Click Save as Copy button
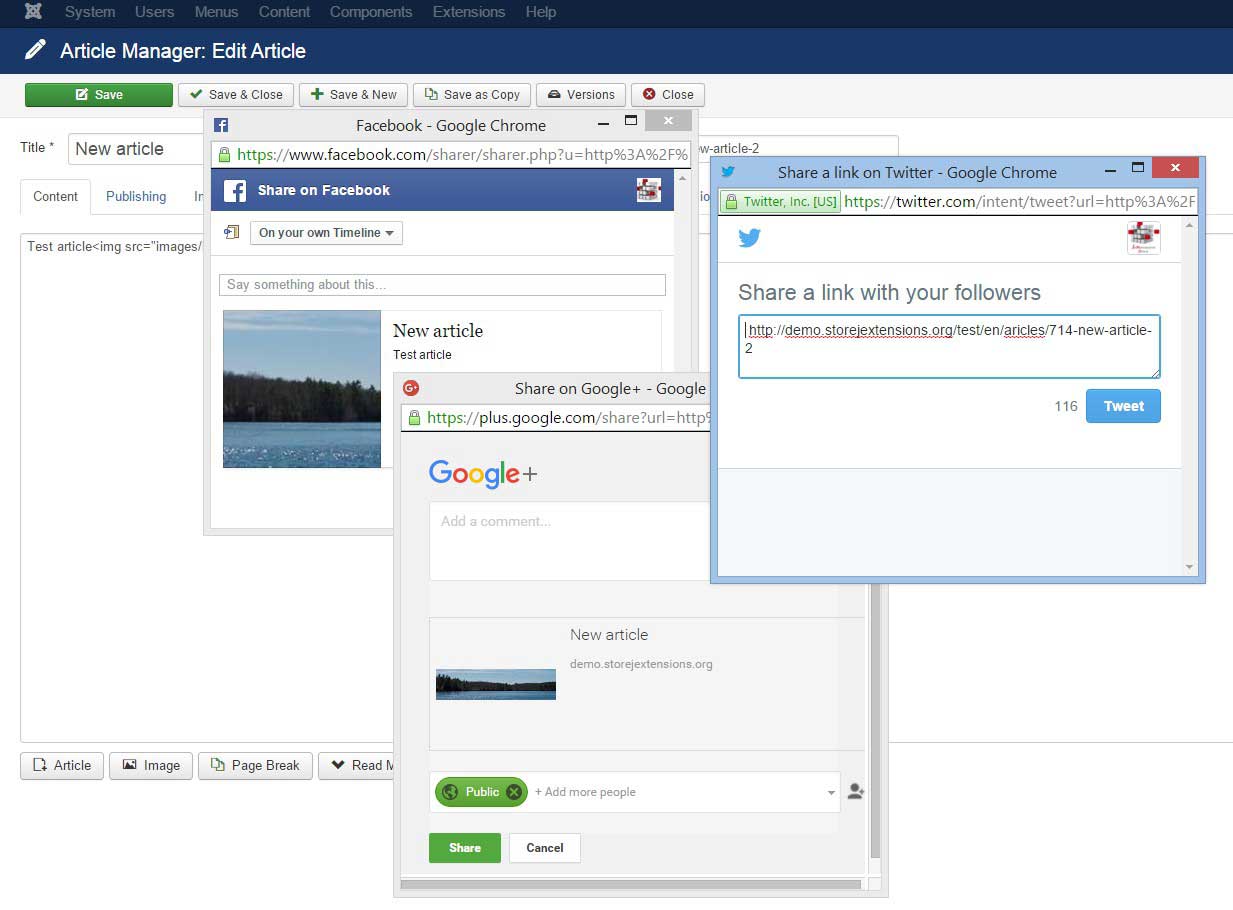 472,95
